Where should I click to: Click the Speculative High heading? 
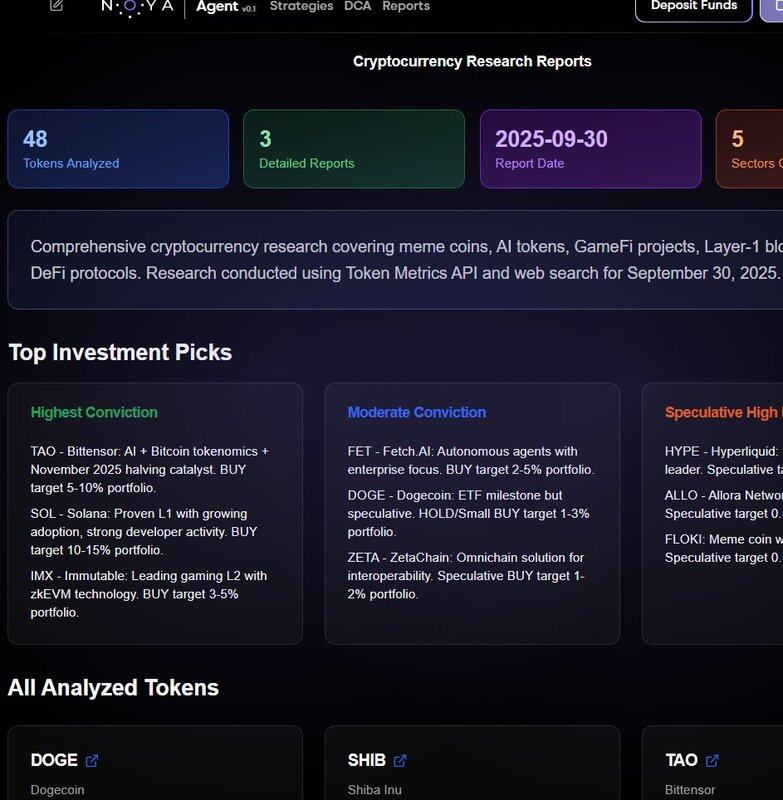click(722, 412)
